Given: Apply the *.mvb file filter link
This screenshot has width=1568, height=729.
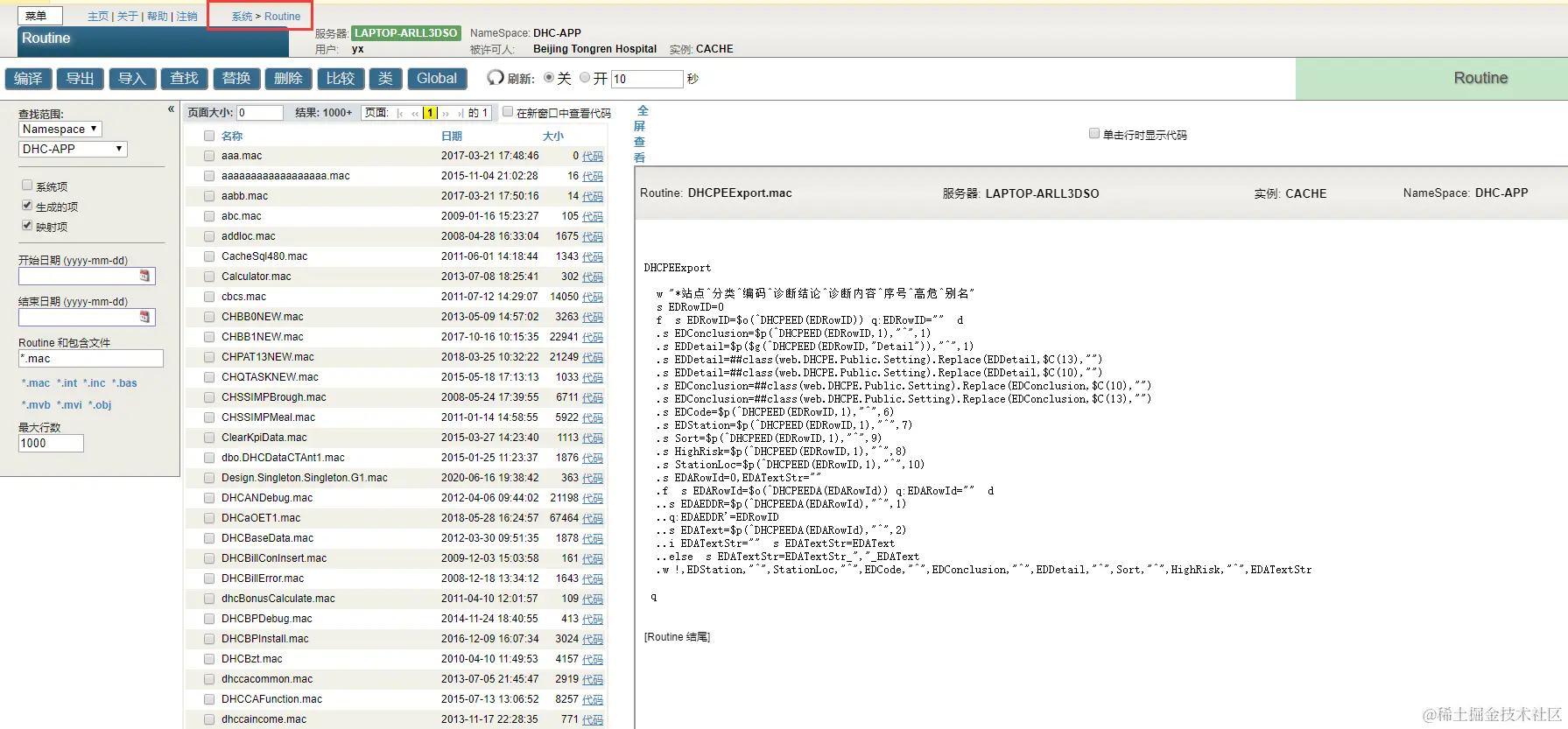Looking at the screenshot, I should tap(36, 405).
